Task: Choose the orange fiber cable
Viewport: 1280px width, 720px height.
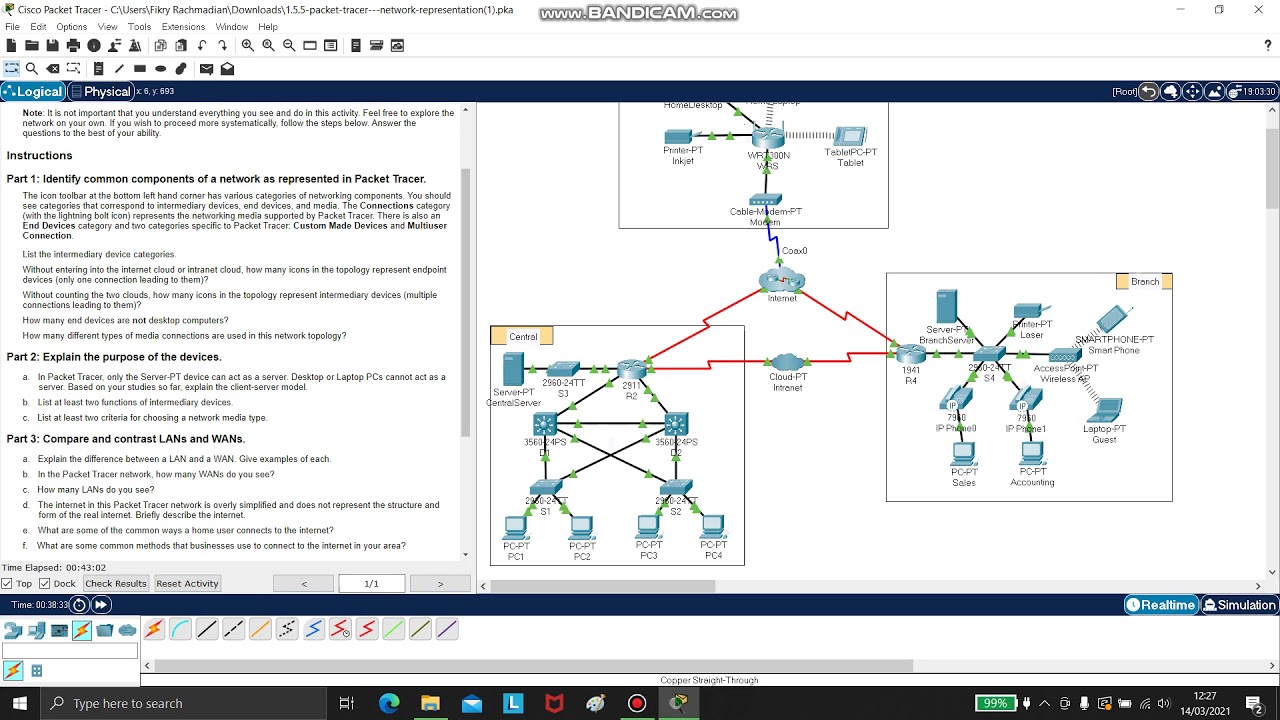Action: tap(260, 629)
